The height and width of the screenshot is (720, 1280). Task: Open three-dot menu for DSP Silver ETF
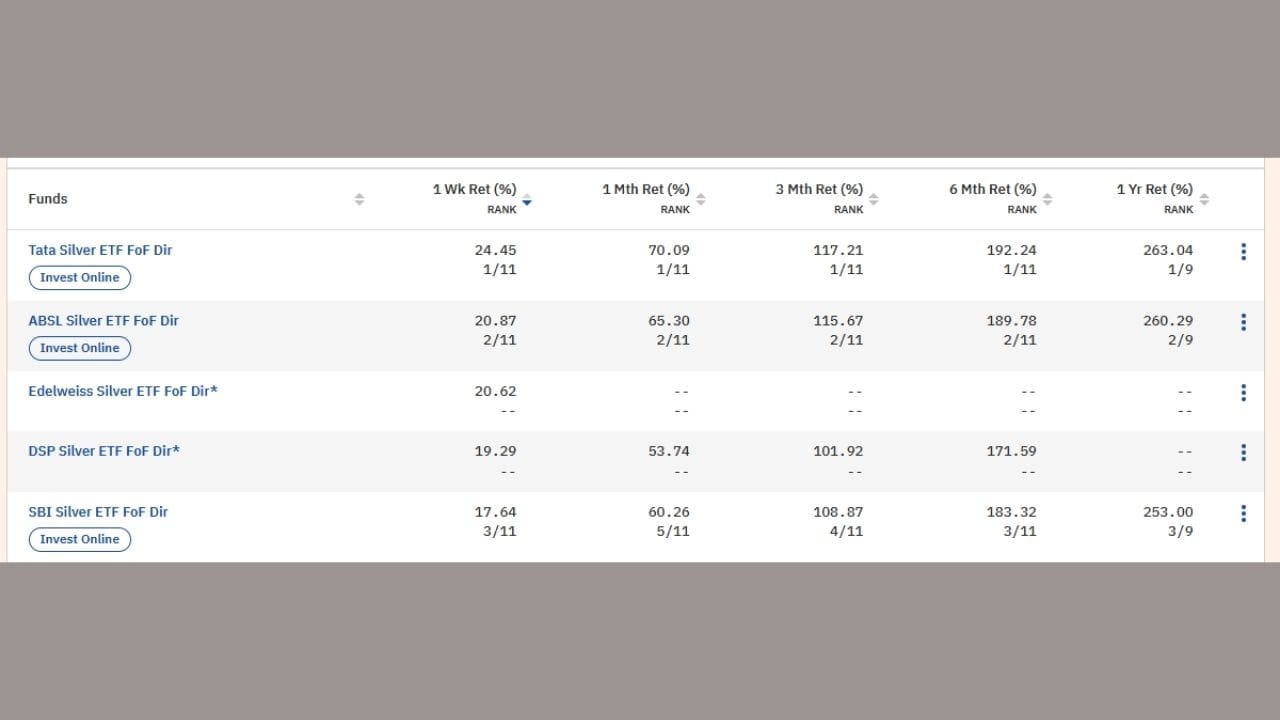1243,453
